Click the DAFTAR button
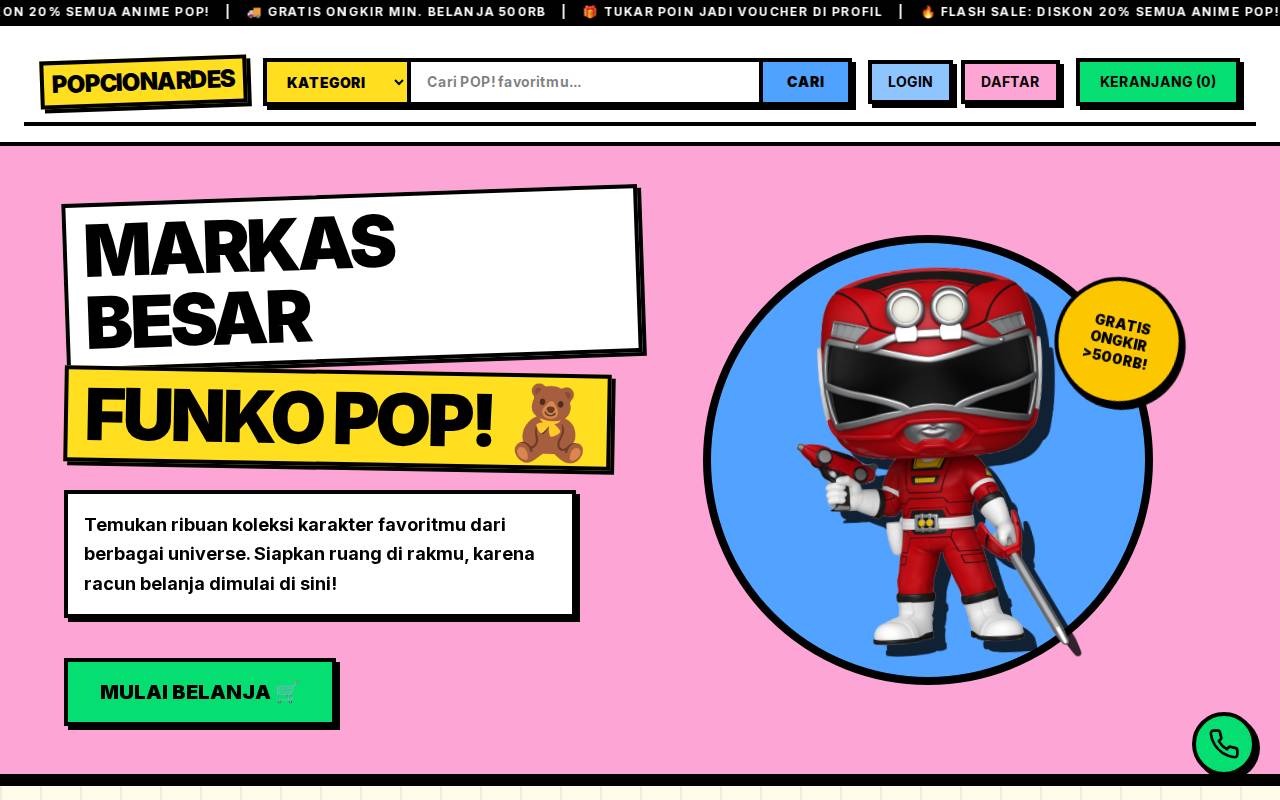The width and height of the screenshot is (1280, 800). coord(1010,82)
